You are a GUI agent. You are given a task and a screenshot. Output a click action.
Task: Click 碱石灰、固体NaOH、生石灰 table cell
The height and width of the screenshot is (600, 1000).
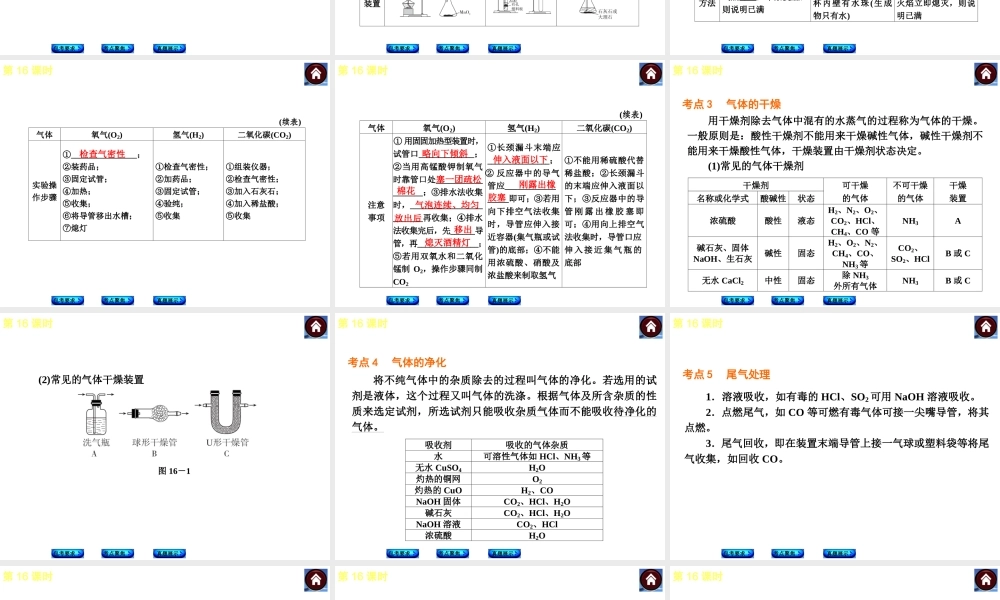click(x=723, y=253)
